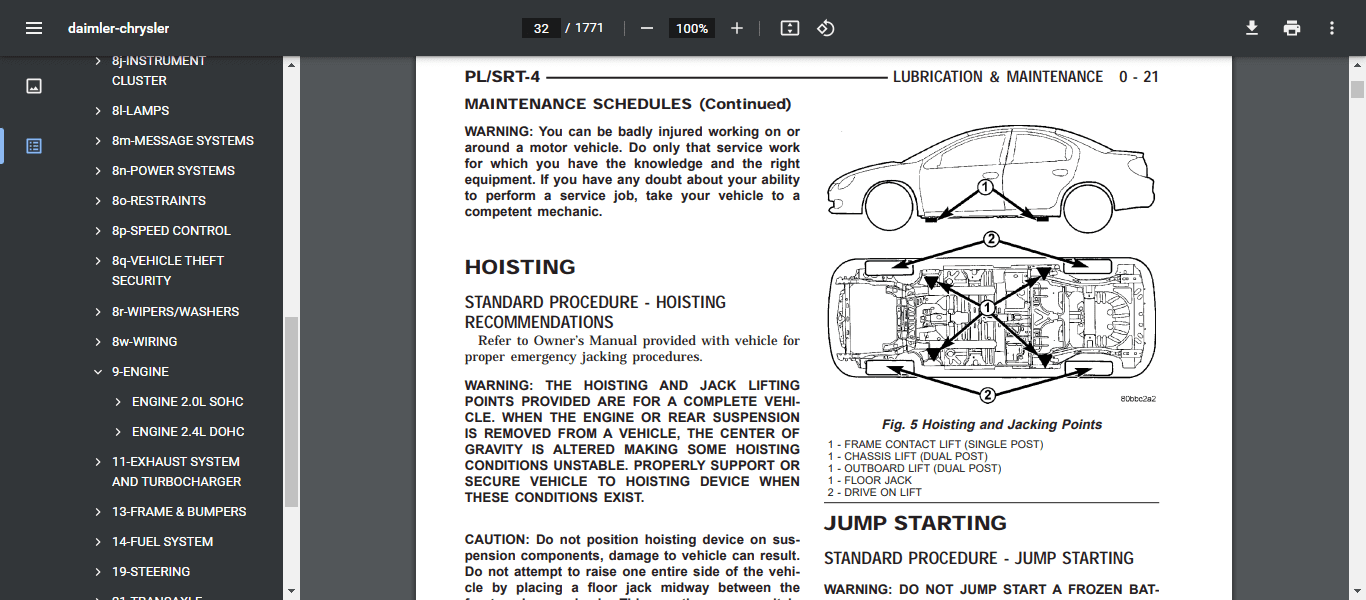Show document outline view in sidebar
This screenshot has width=1366, height=600.
(x=34, y=146)
